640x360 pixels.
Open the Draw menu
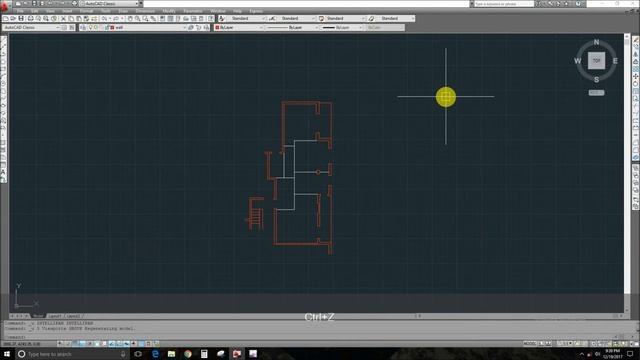[123, 11]
